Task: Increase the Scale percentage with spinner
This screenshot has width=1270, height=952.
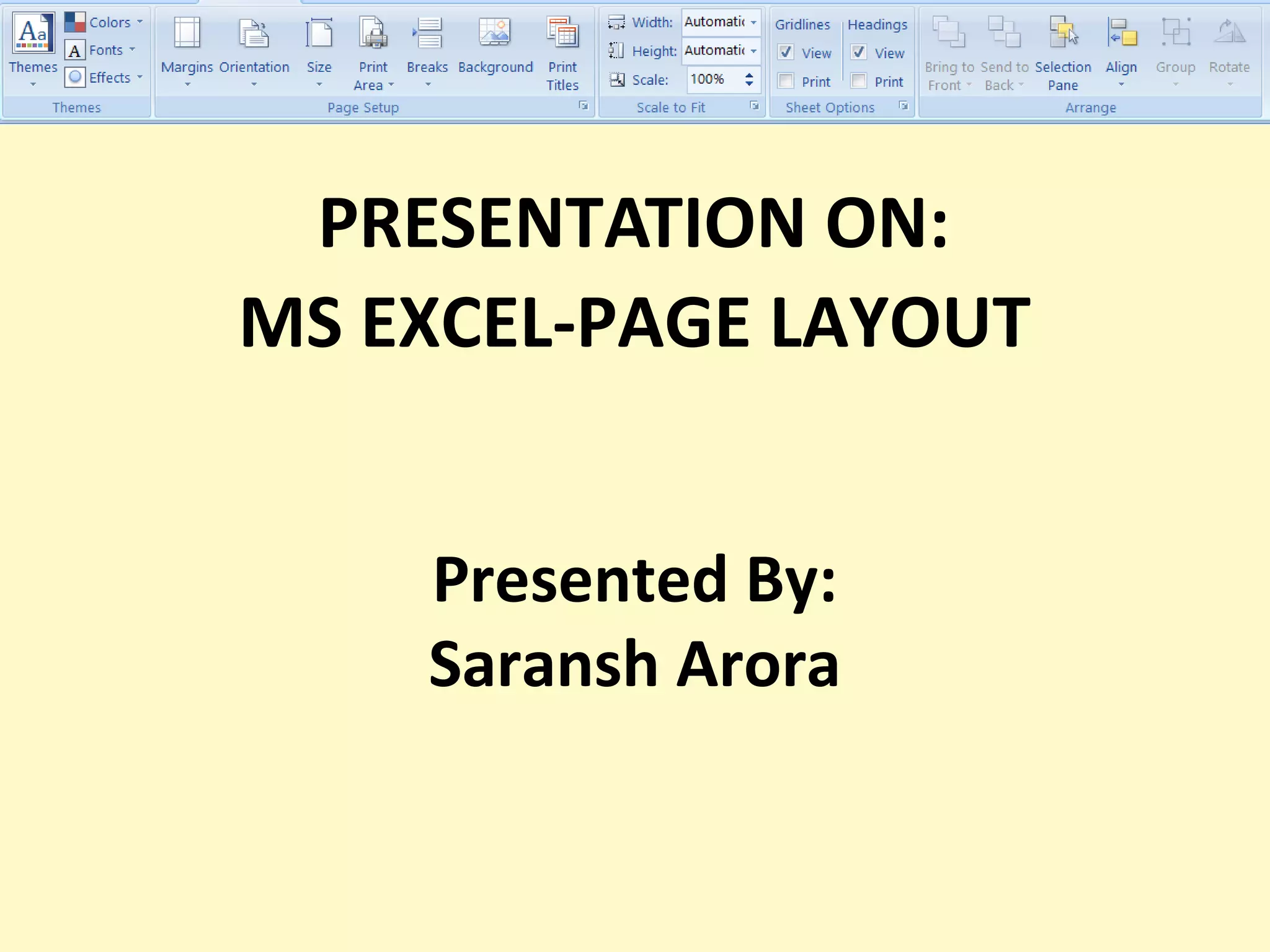Action: (749, 75)
